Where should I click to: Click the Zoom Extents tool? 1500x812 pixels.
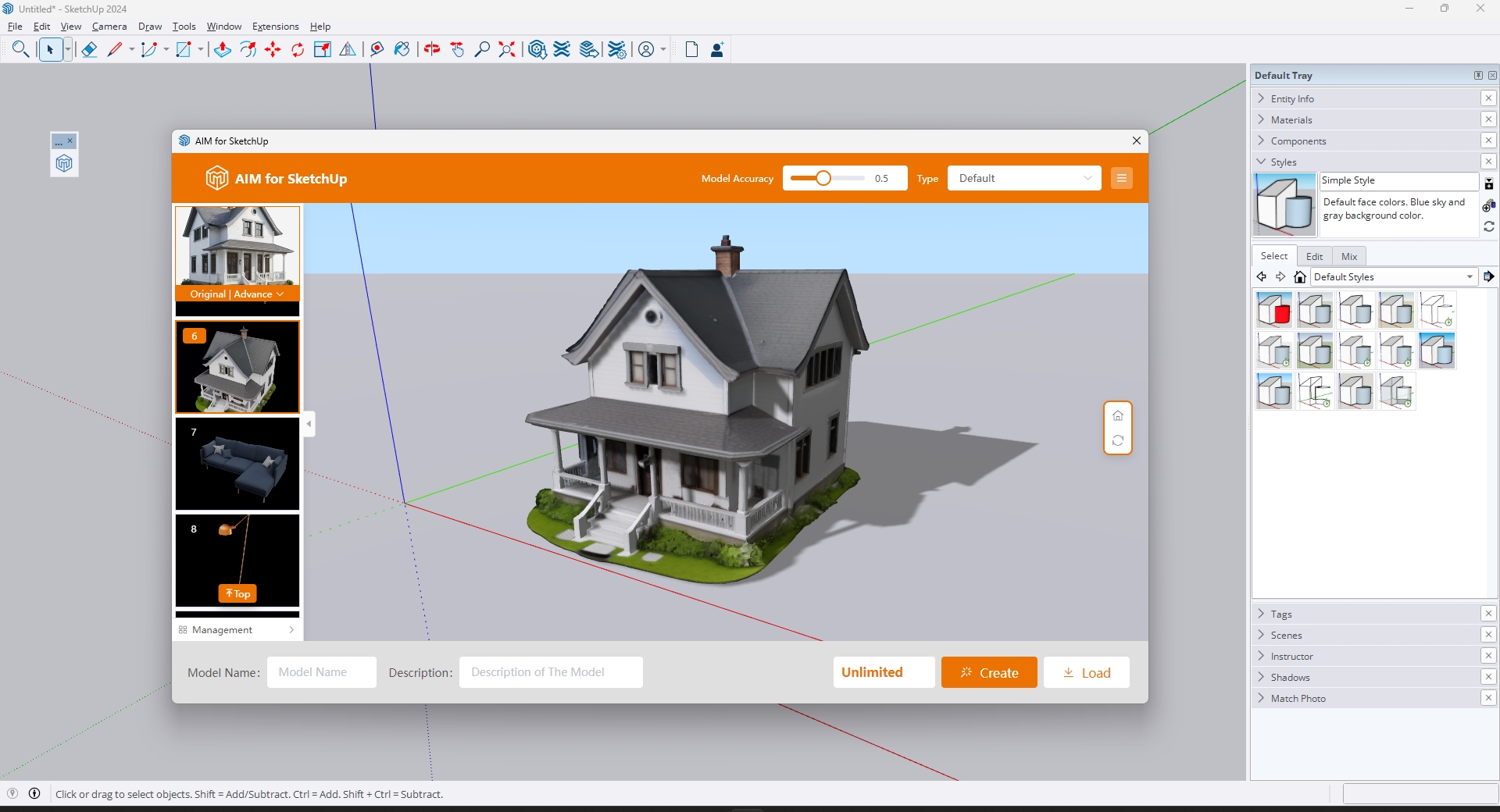tap(507, 50)
